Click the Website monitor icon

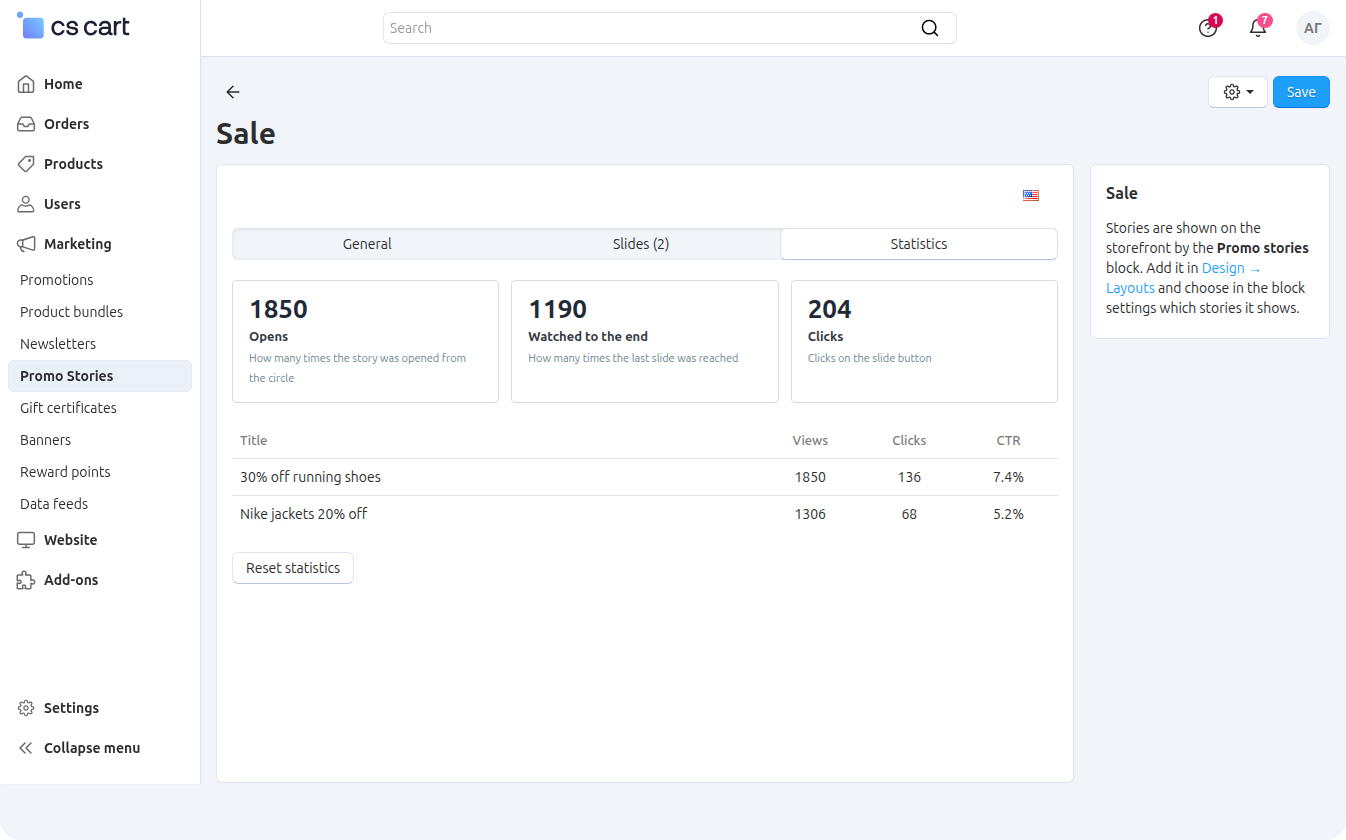pos(27,540)
